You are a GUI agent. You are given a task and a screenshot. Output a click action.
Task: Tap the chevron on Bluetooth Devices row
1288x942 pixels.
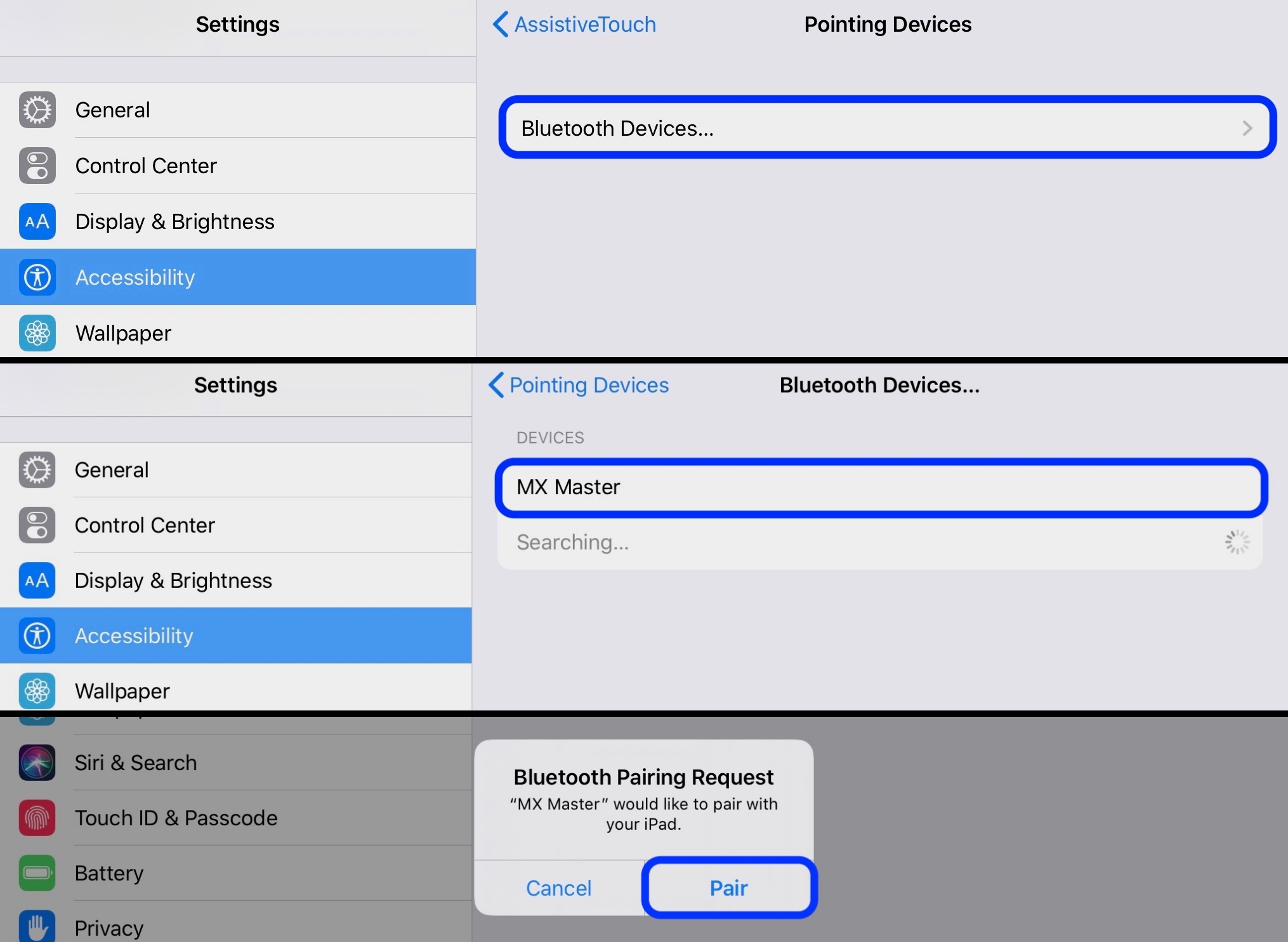point(1247,128)
